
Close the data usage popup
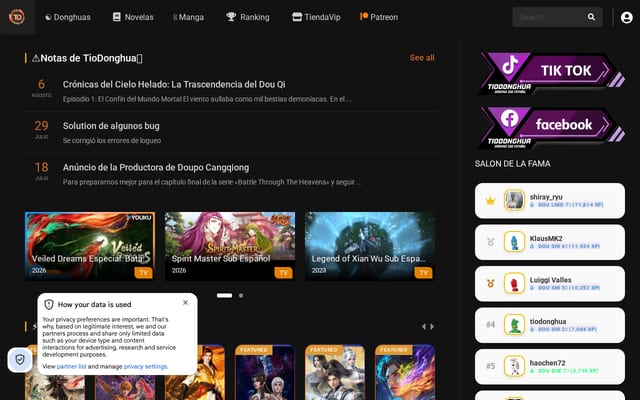coord(185,302)
